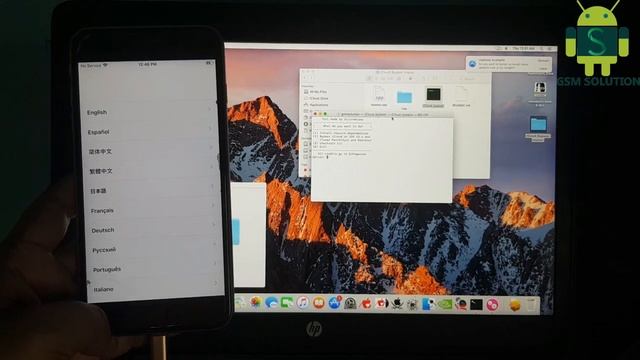Open the blue browser icon in Dock
Image resolution: width=640 pixels, height=360 pixels.
click(x=271, y=303)
